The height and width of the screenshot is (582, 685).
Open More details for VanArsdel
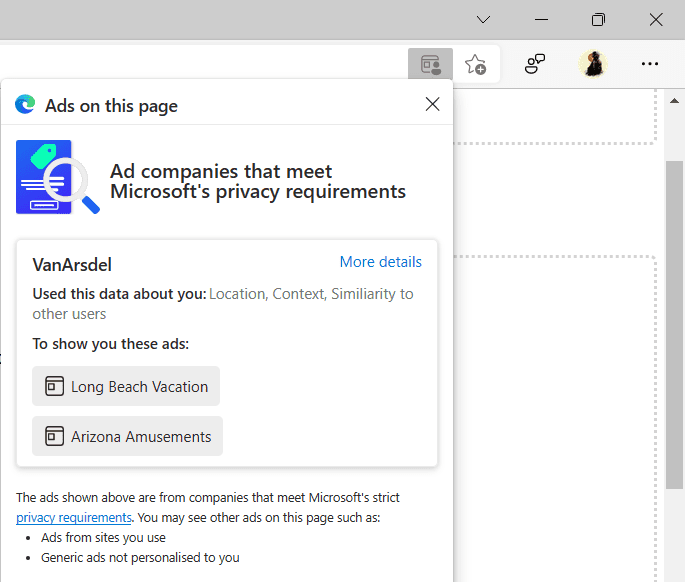coord(380,262)
